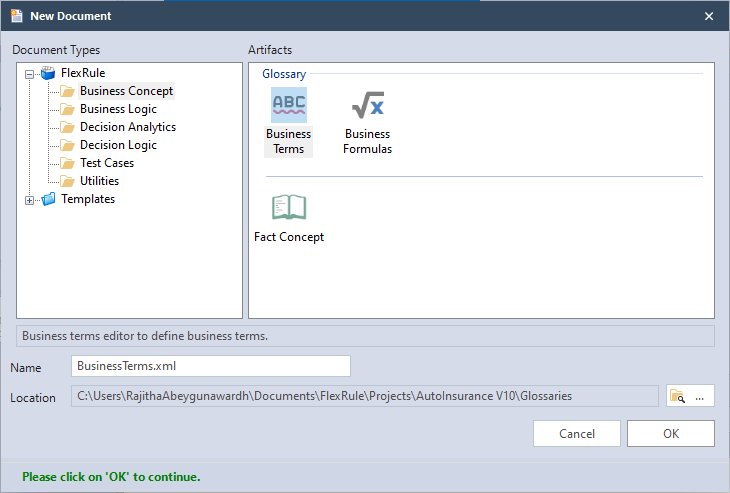This screenshot has width=730, height=493.
Task: Cancel the New Document dialog
Action: [577, 433]
